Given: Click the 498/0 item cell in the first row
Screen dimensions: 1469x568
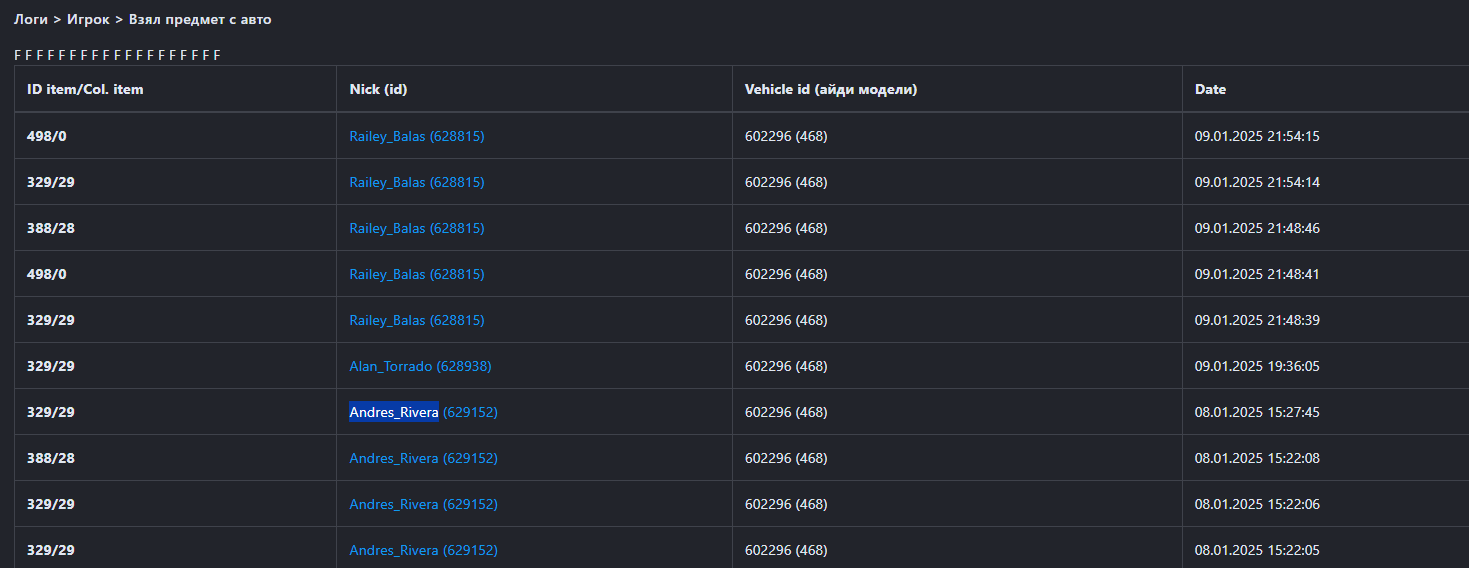Looking at the screenshot, I should click(x=47, y=136).
